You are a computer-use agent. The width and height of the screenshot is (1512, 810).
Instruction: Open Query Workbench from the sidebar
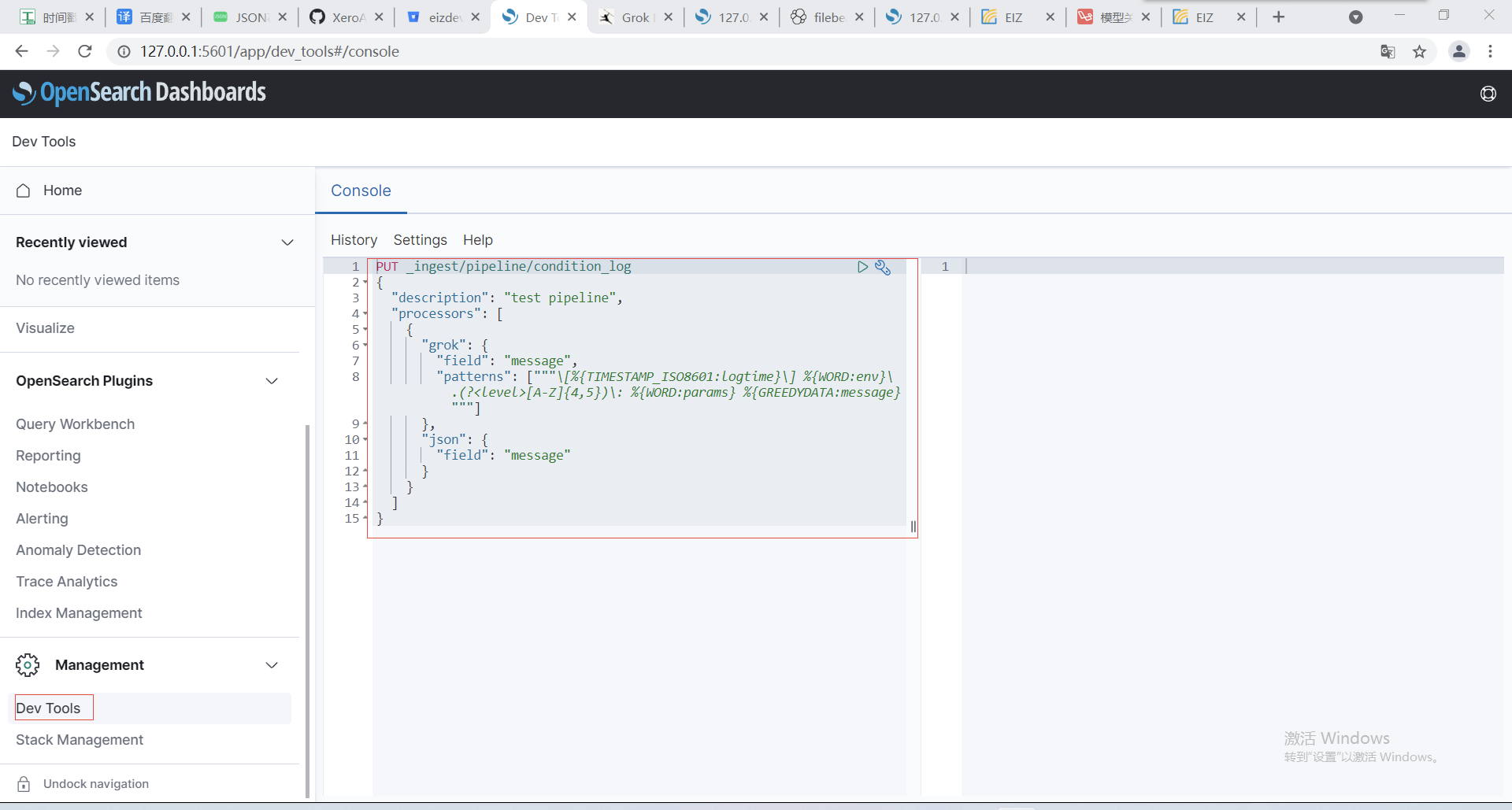tap(75, 423)
